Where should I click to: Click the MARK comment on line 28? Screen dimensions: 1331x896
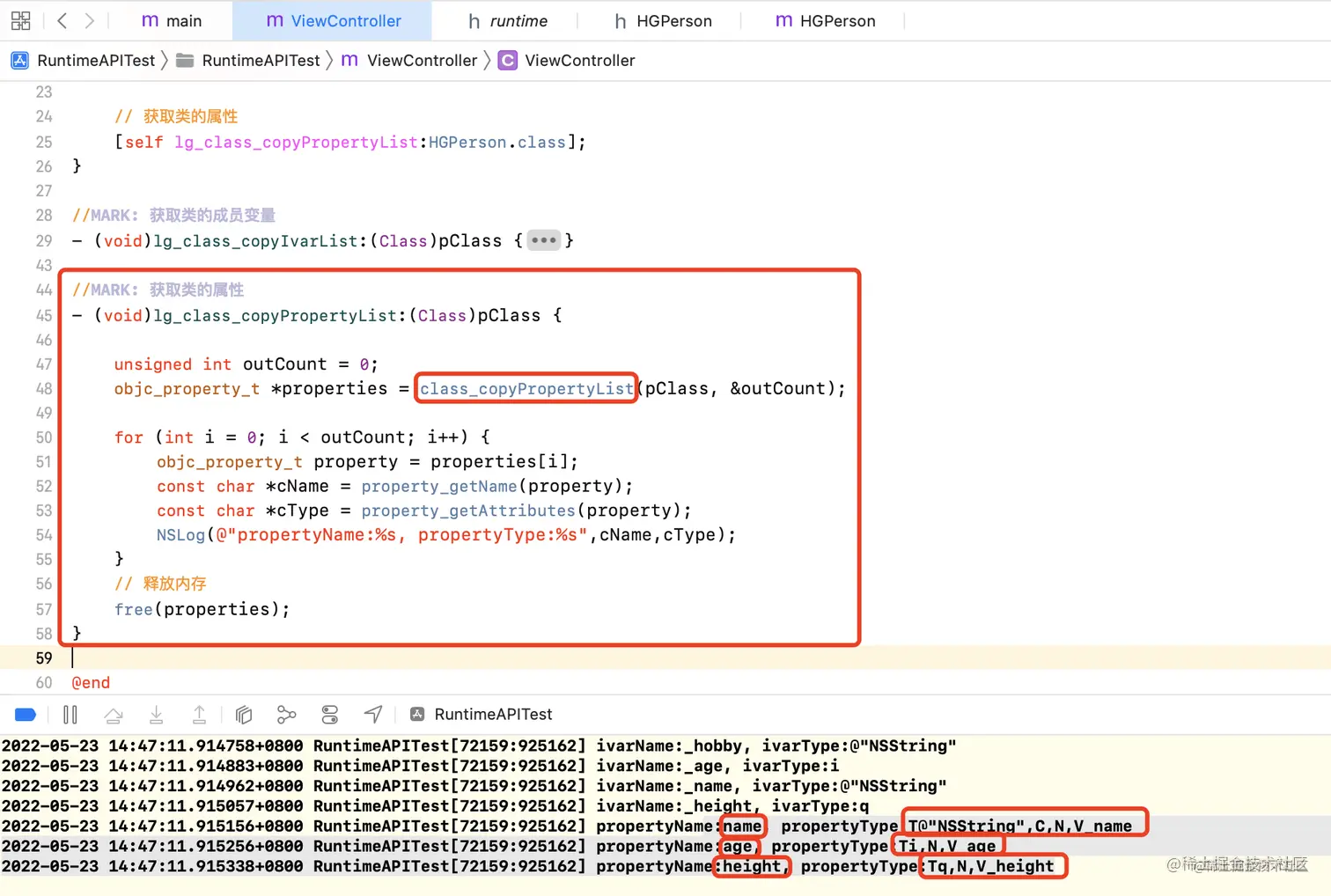(173, 215)
